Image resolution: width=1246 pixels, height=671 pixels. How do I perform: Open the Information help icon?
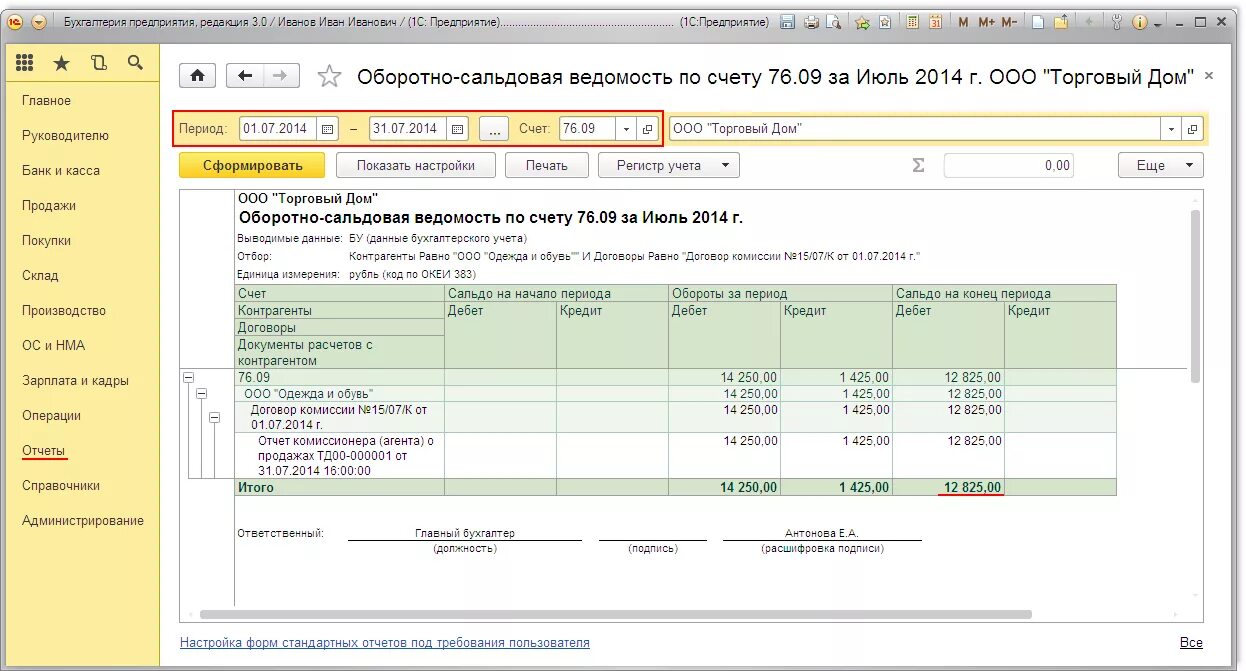1139,22
